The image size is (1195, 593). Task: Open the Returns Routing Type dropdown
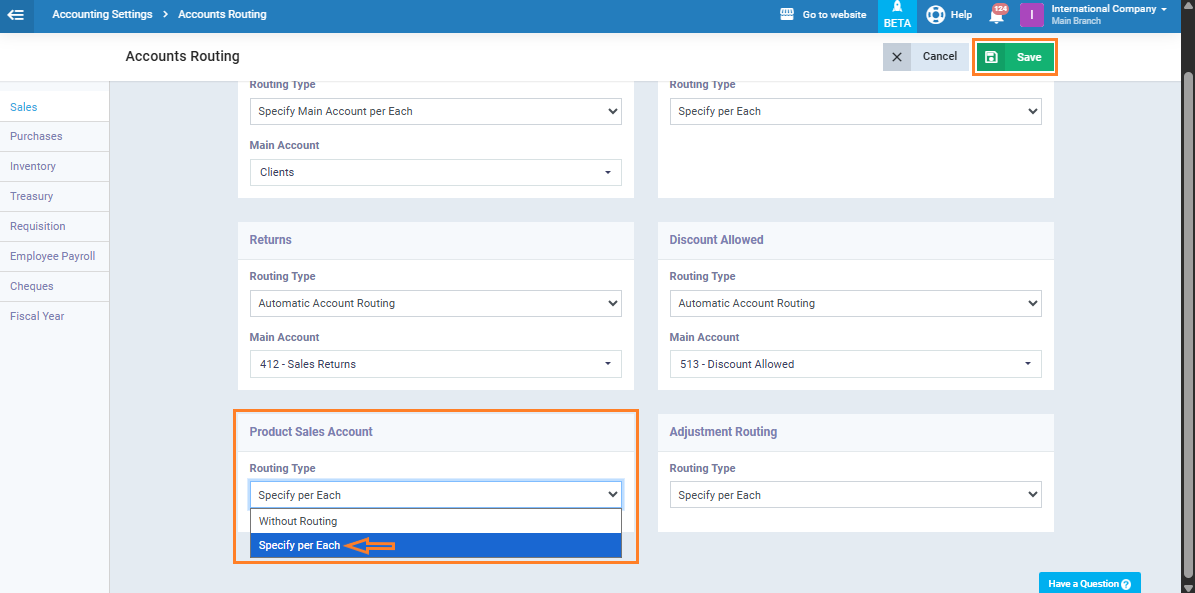[435, 303]
